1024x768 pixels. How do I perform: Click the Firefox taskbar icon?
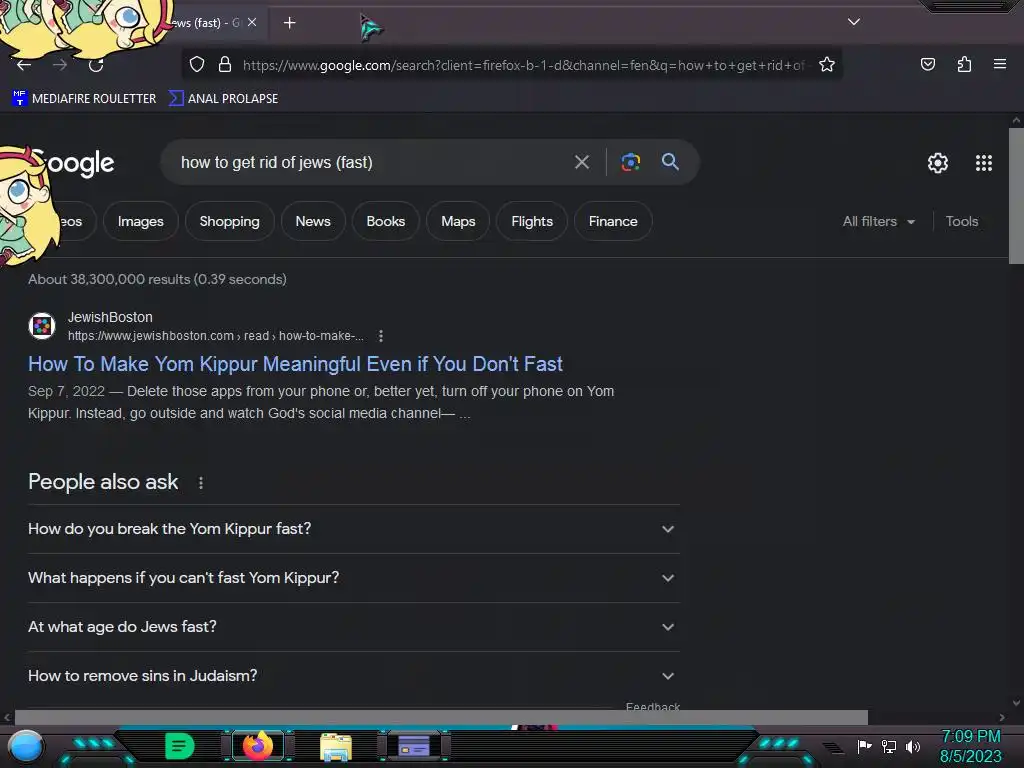pyautogui.click(x=257, y=746)
